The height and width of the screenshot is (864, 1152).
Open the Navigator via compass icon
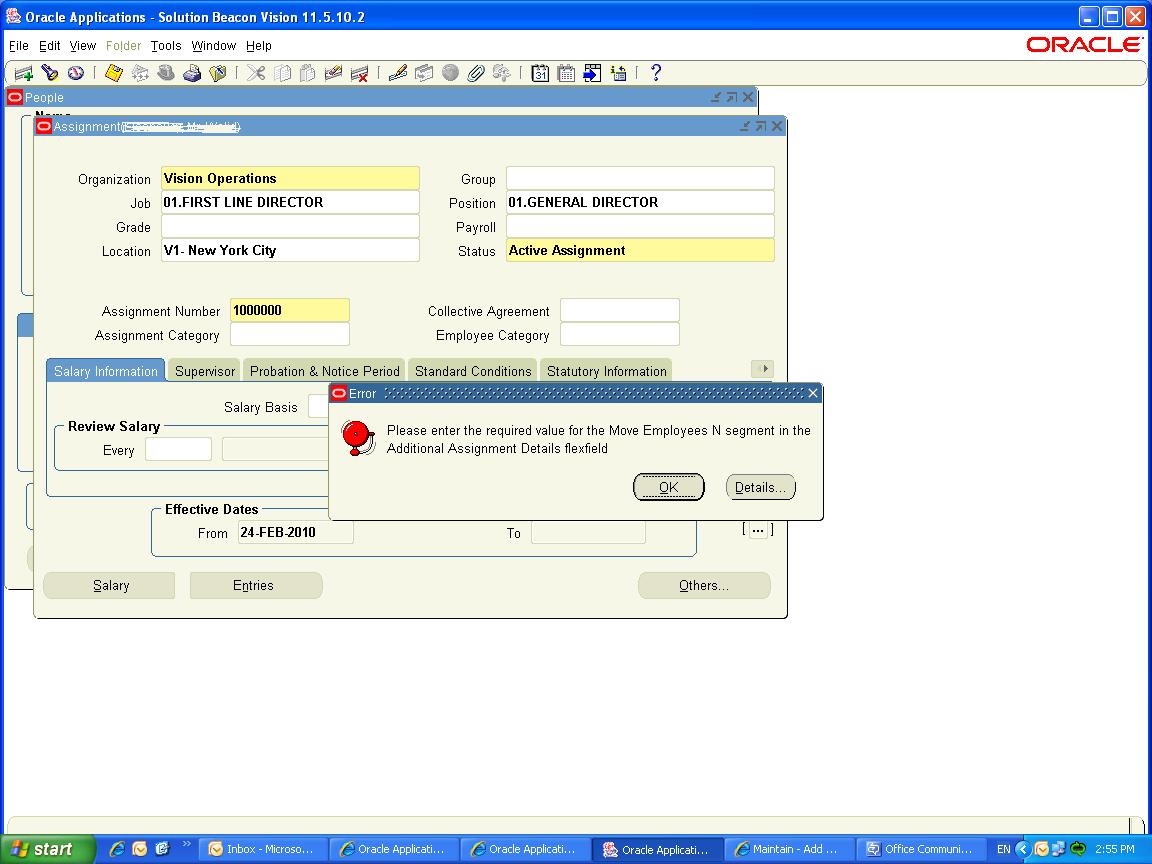click(76, 73)
